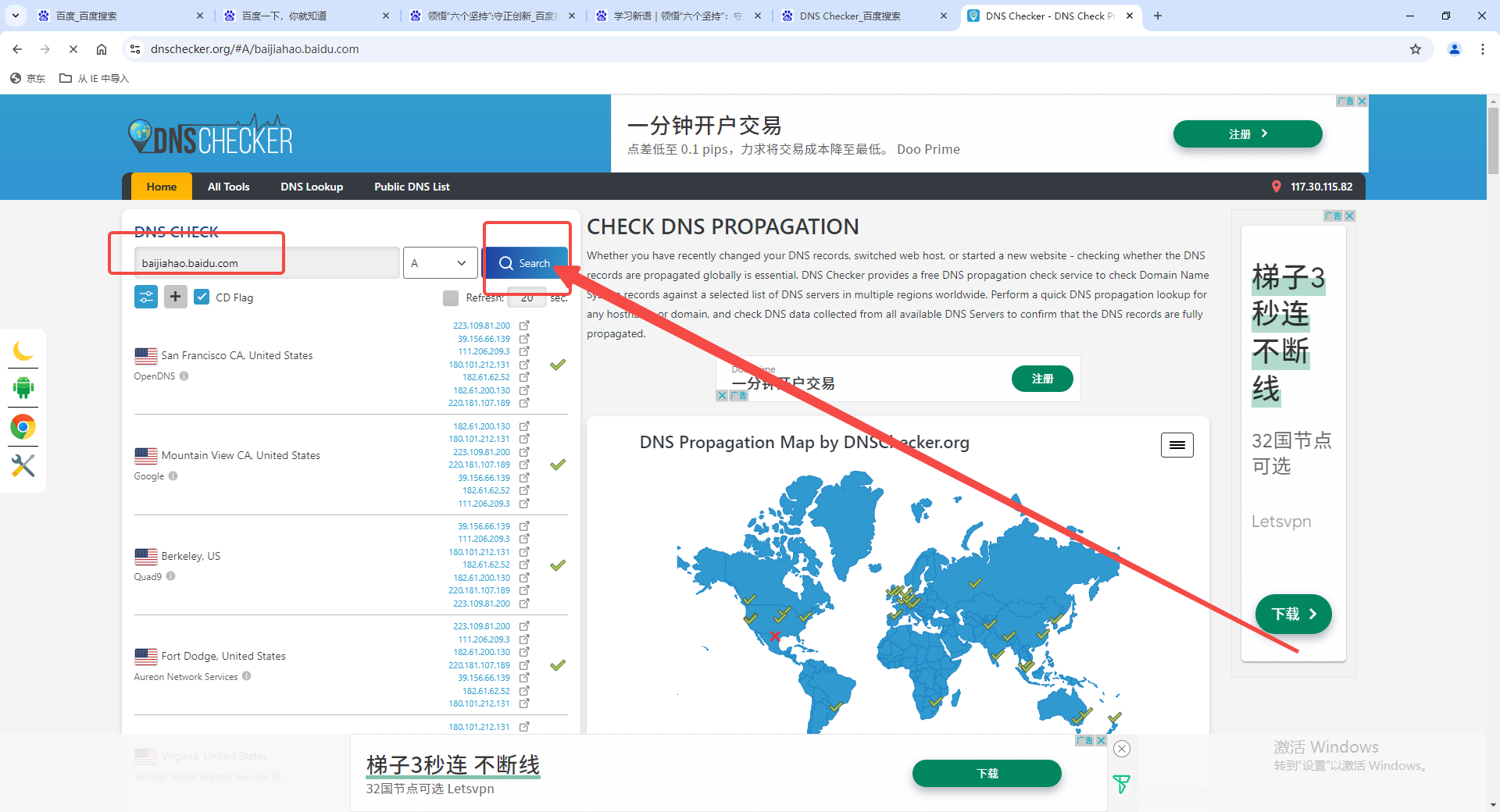Image resolution: width=1500 pixels, height=812 pixels.
Task: Open the Chrome extension sidebar icon
Action: (x=23, y=427)
